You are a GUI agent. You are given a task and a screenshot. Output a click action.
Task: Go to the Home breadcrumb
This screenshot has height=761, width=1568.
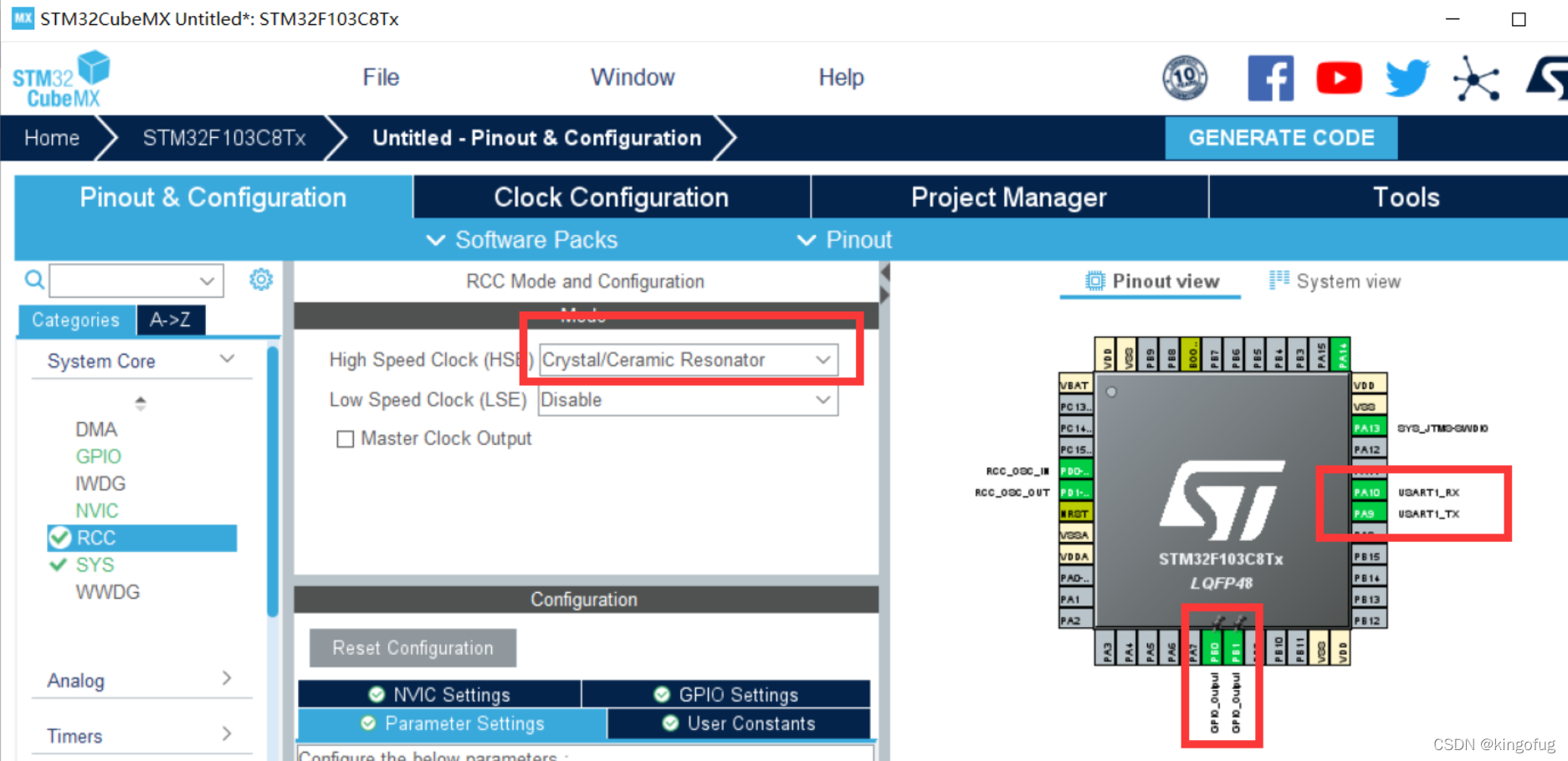click(52, 138)
